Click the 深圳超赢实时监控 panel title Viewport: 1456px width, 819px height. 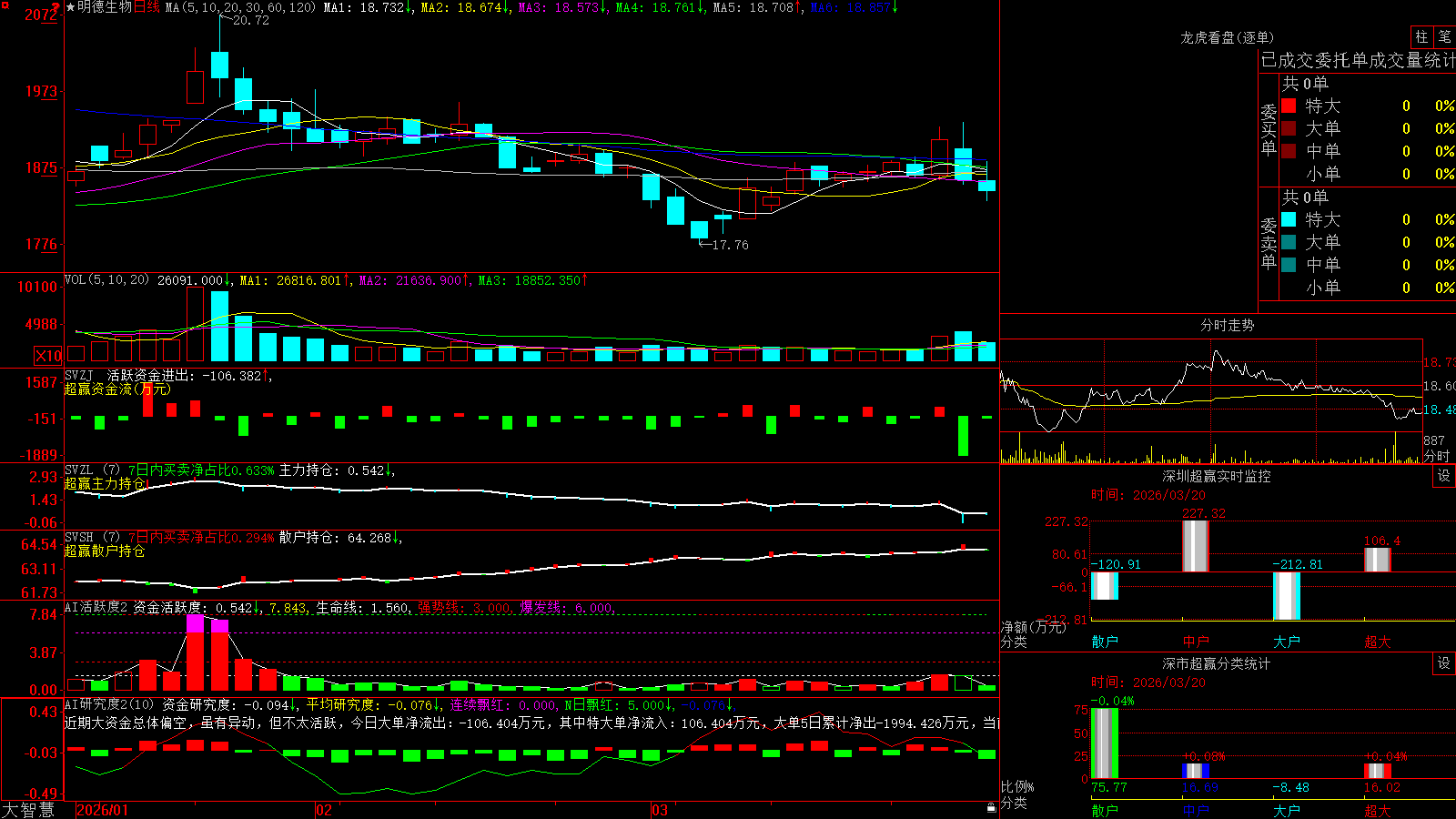tap(1216, 476)
